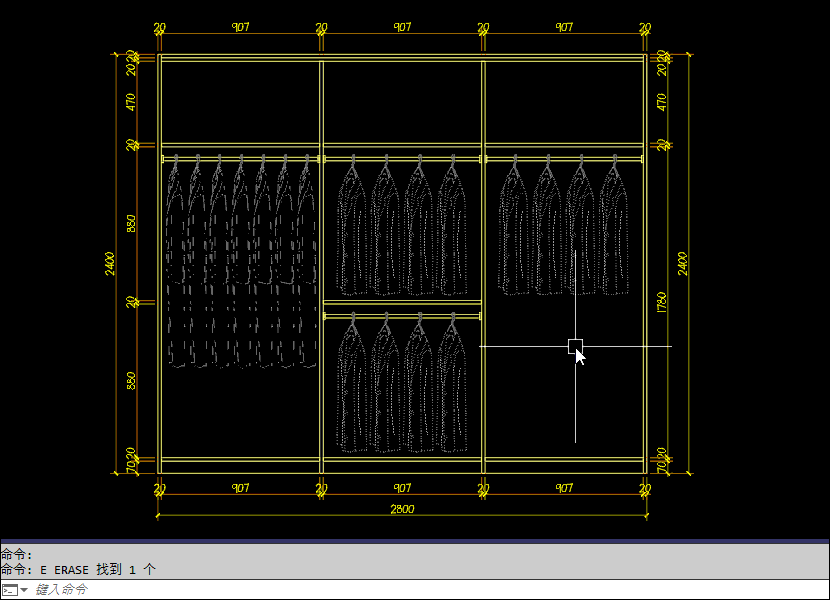Select the 470 dimension on the right side

(661, 101)
